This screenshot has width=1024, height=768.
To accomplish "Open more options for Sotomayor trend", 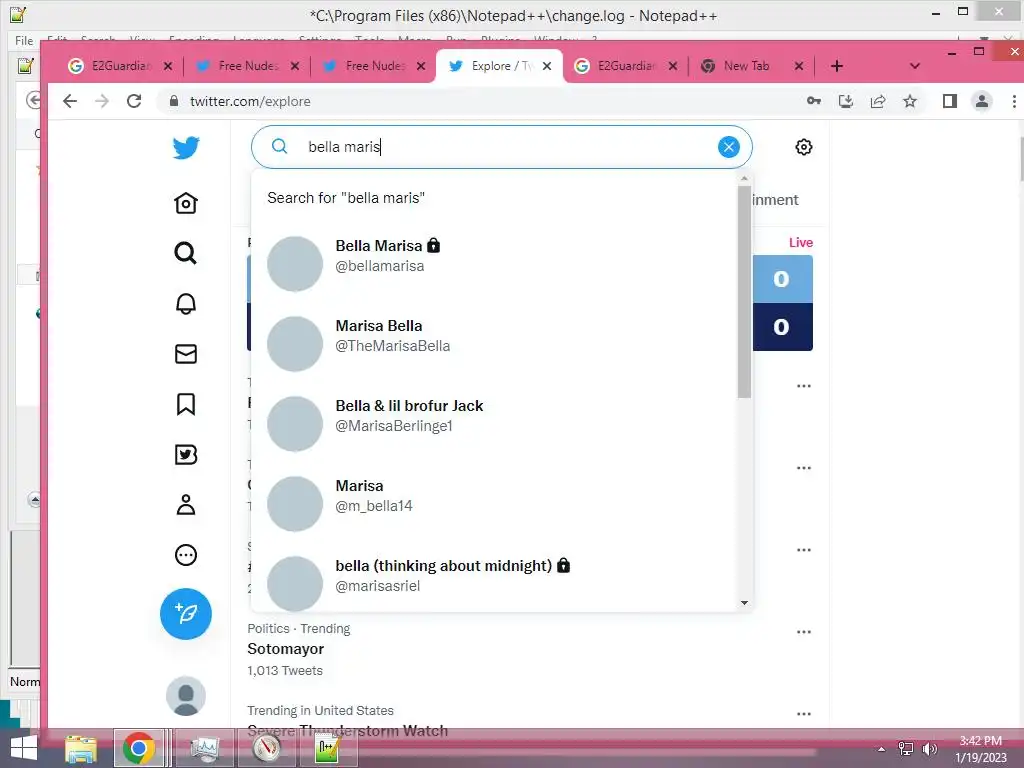I will tap(804, 632).
